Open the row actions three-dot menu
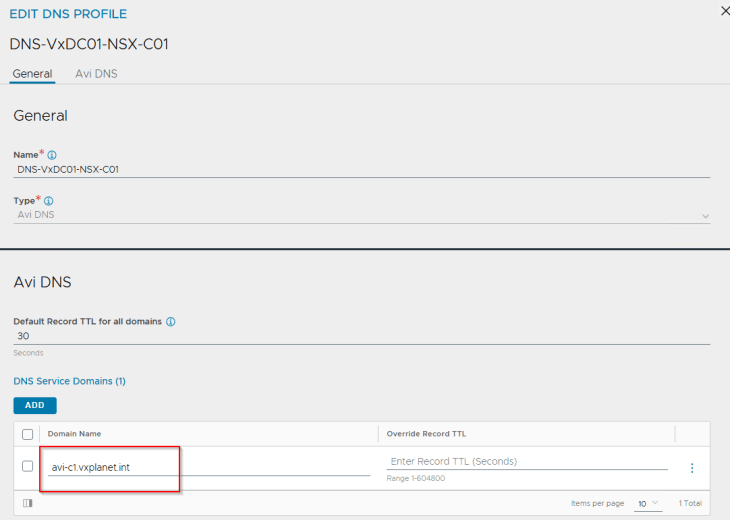The height and width of the screenshot is (520, 730). click(692, 468)
